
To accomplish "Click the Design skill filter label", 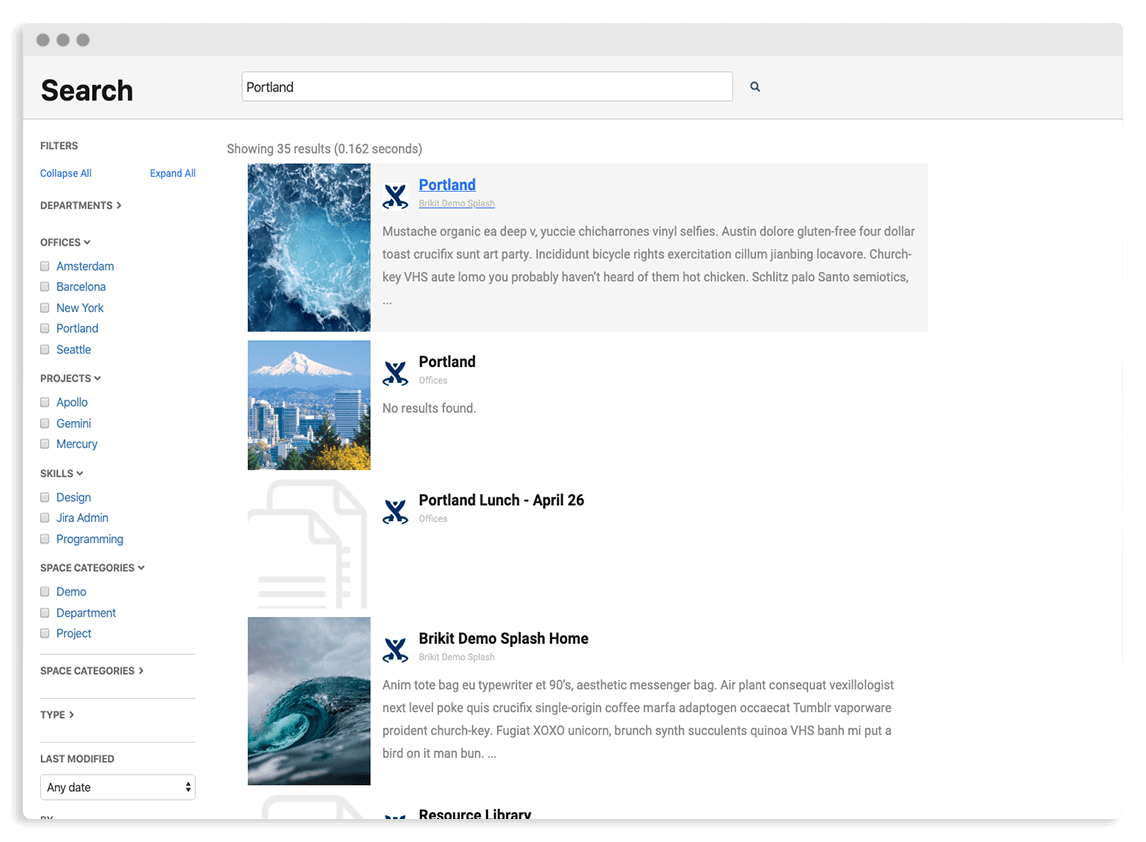I will coord(74,497).
